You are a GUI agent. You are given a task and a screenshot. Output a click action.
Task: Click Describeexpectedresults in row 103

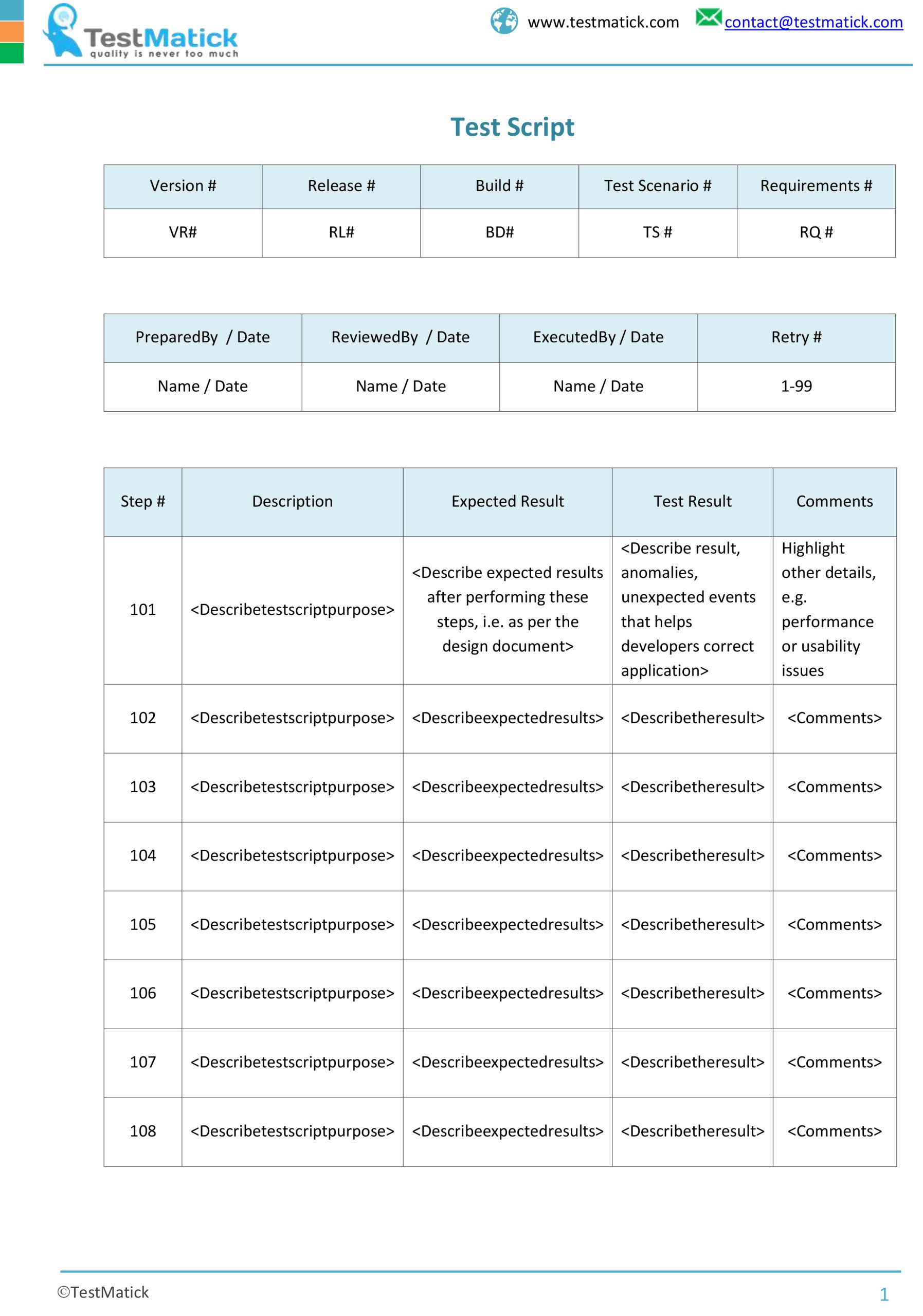(508, 788)
